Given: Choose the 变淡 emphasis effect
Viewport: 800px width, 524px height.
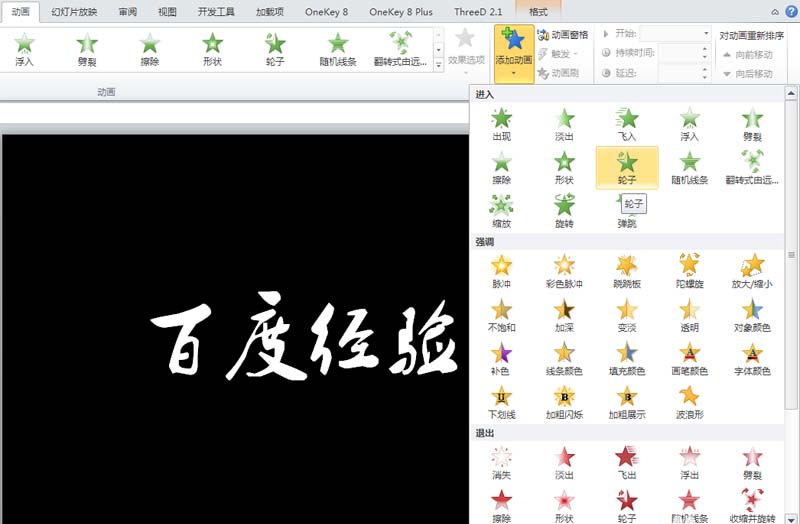Looking at the screenshot, I should (x=627, y=315).
